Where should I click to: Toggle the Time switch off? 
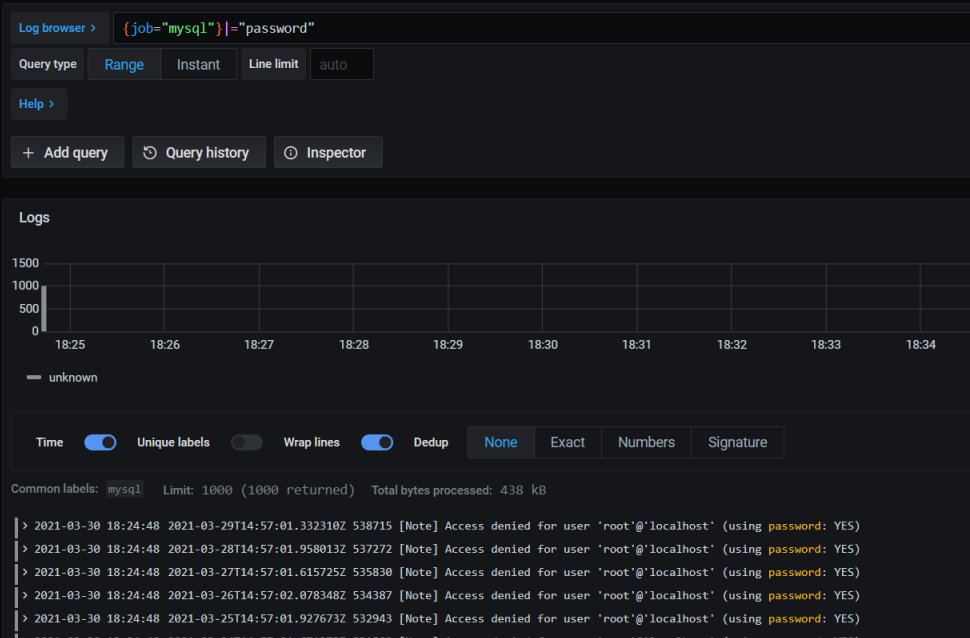[x=100, y=442]
